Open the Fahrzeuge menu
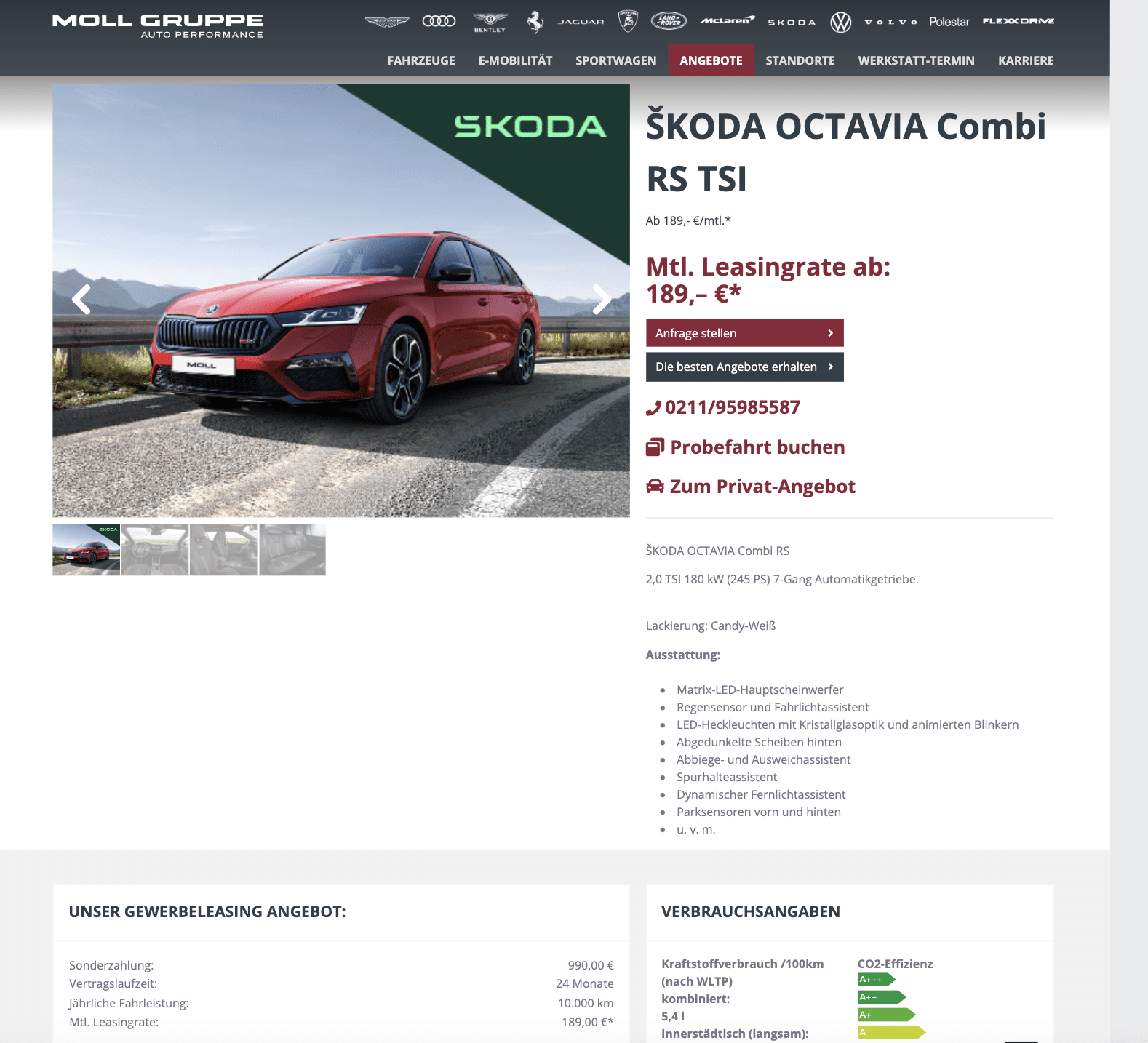Viewport: 1148px width, 1043px height. coord(421,60)
